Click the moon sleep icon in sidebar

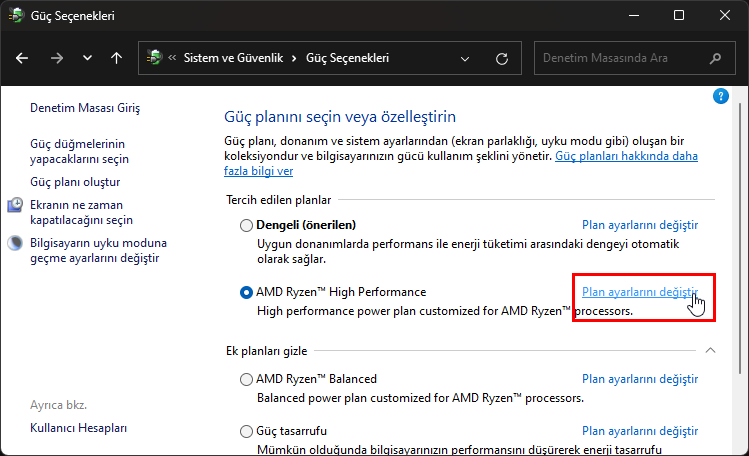click(x=15, y=243)
